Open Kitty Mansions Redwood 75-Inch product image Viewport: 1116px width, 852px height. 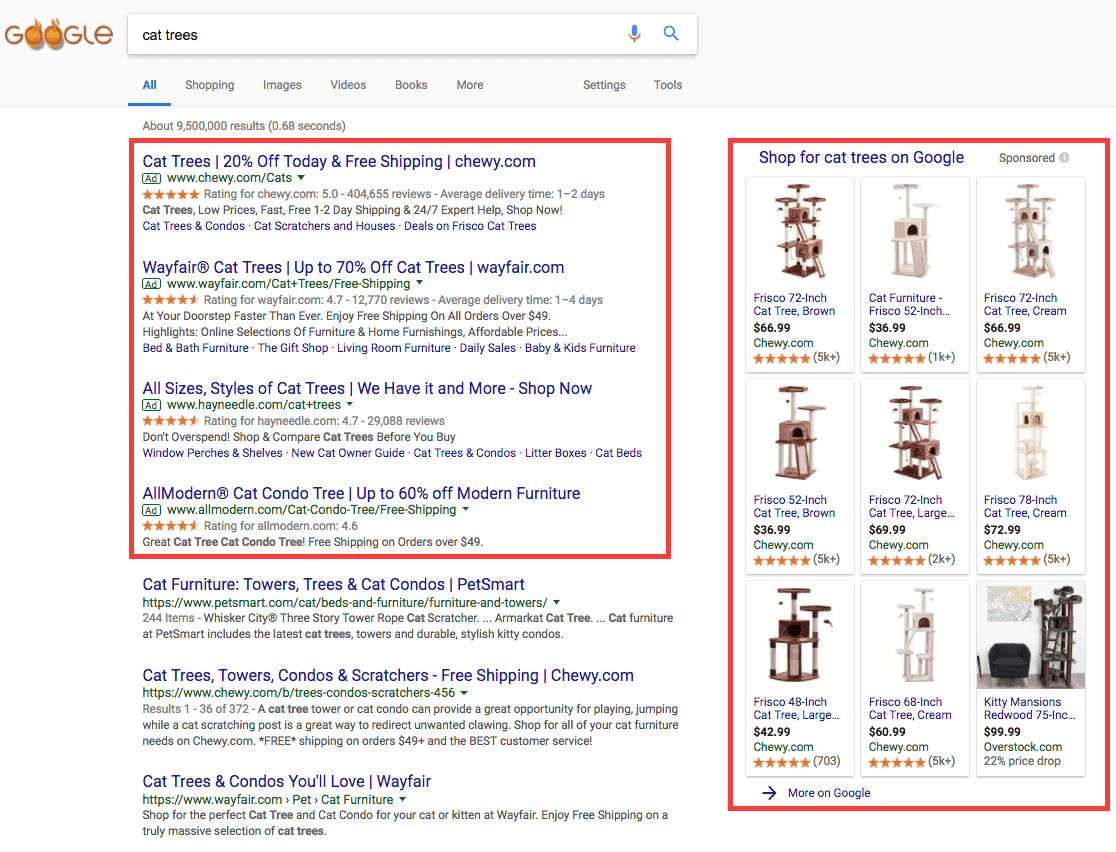(1031, 635)
